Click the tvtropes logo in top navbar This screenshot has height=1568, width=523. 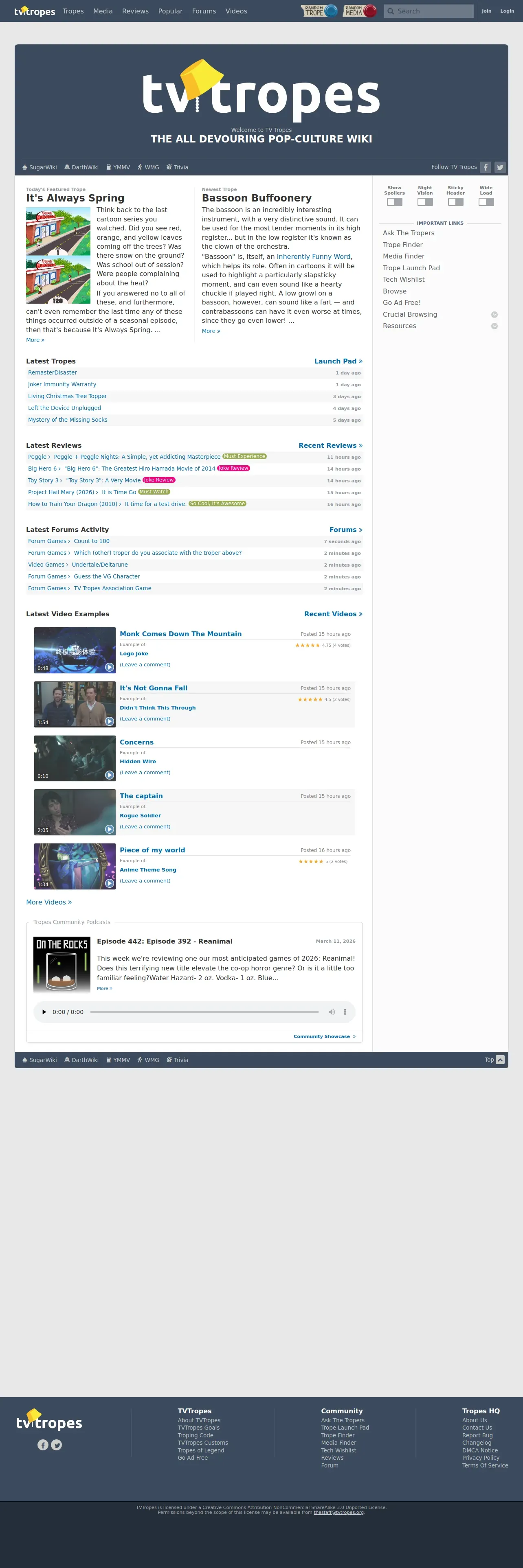[35, 11]
